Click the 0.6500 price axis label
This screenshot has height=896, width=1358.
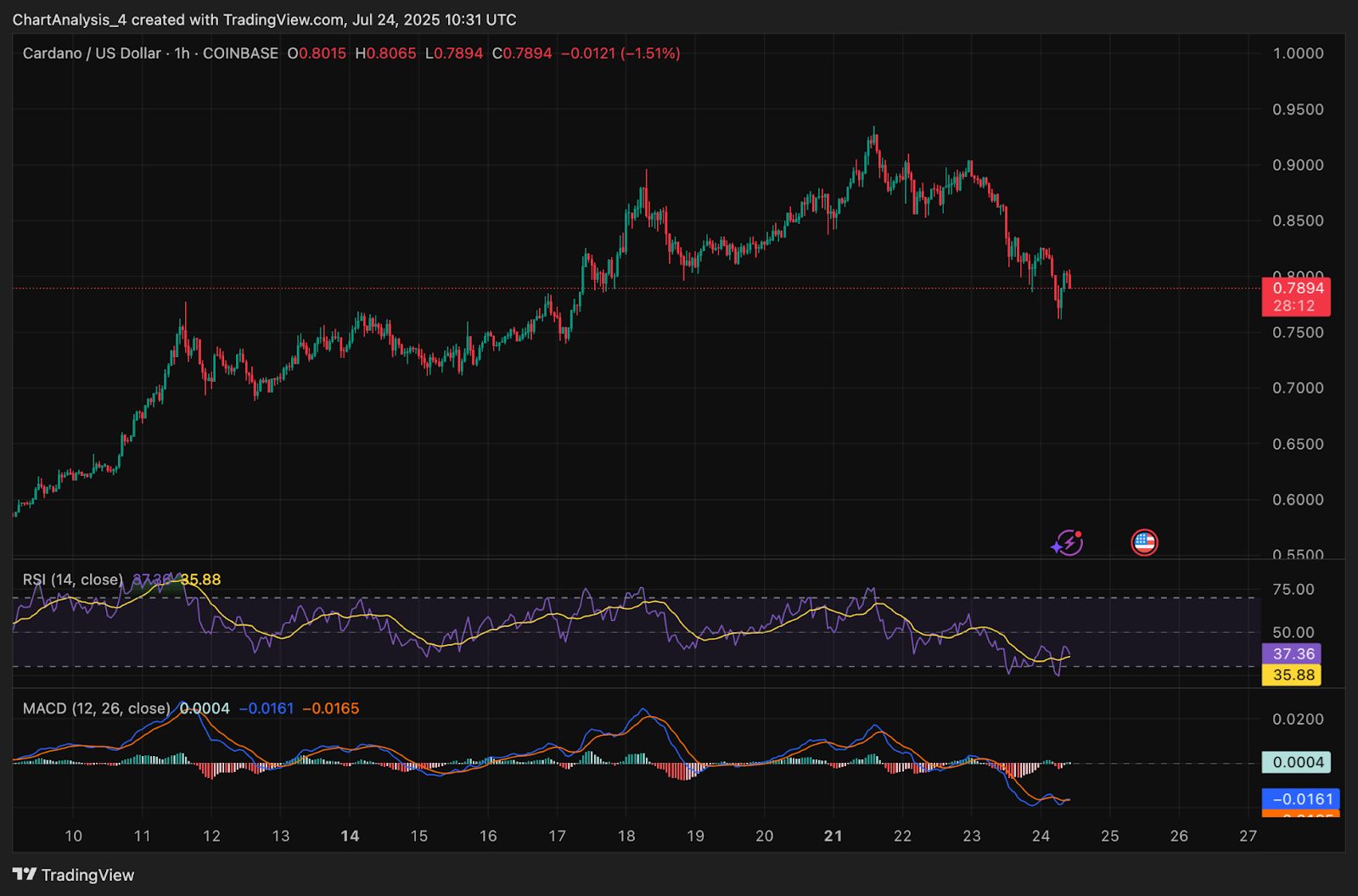(1298, 444)
